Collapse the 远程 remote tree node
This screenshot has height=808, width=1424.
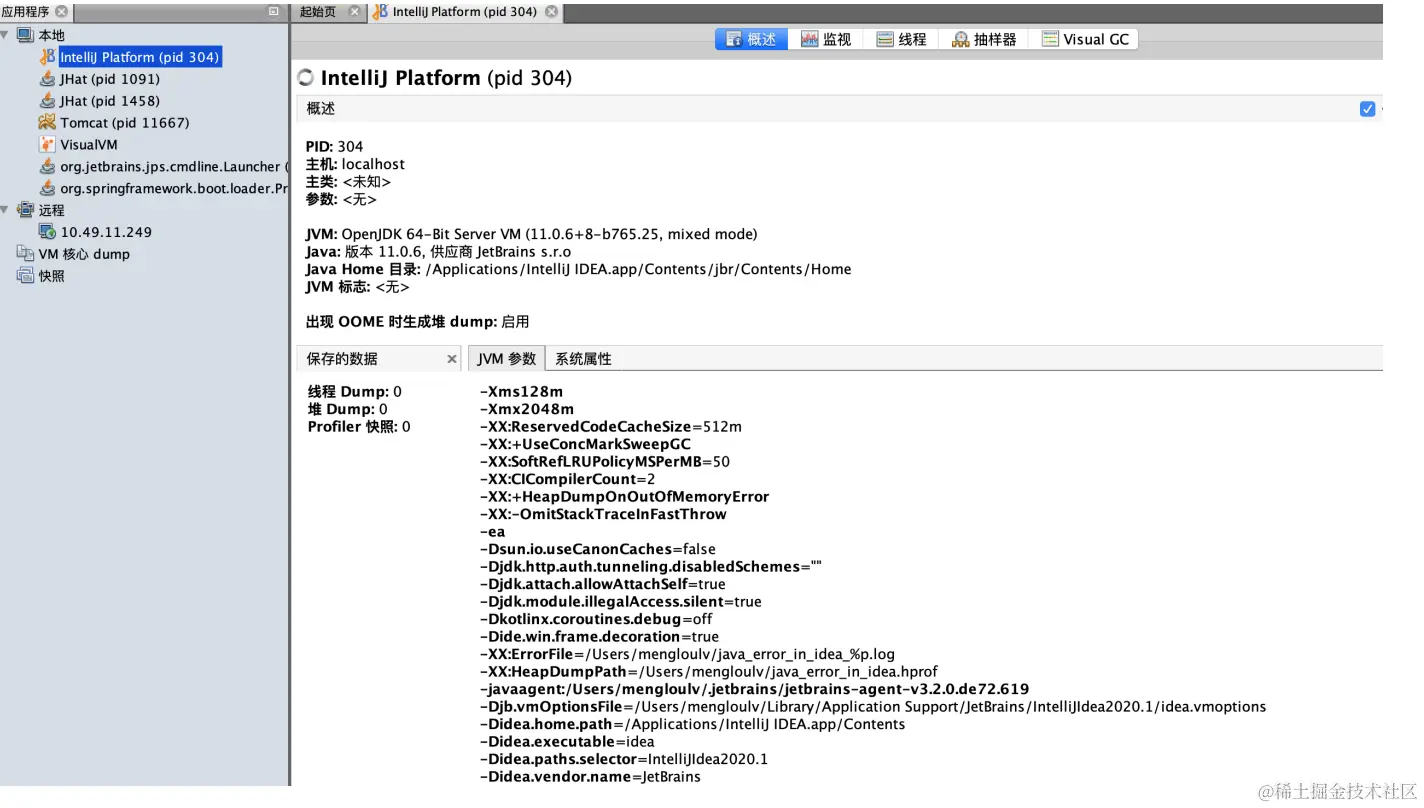point(6,210)
